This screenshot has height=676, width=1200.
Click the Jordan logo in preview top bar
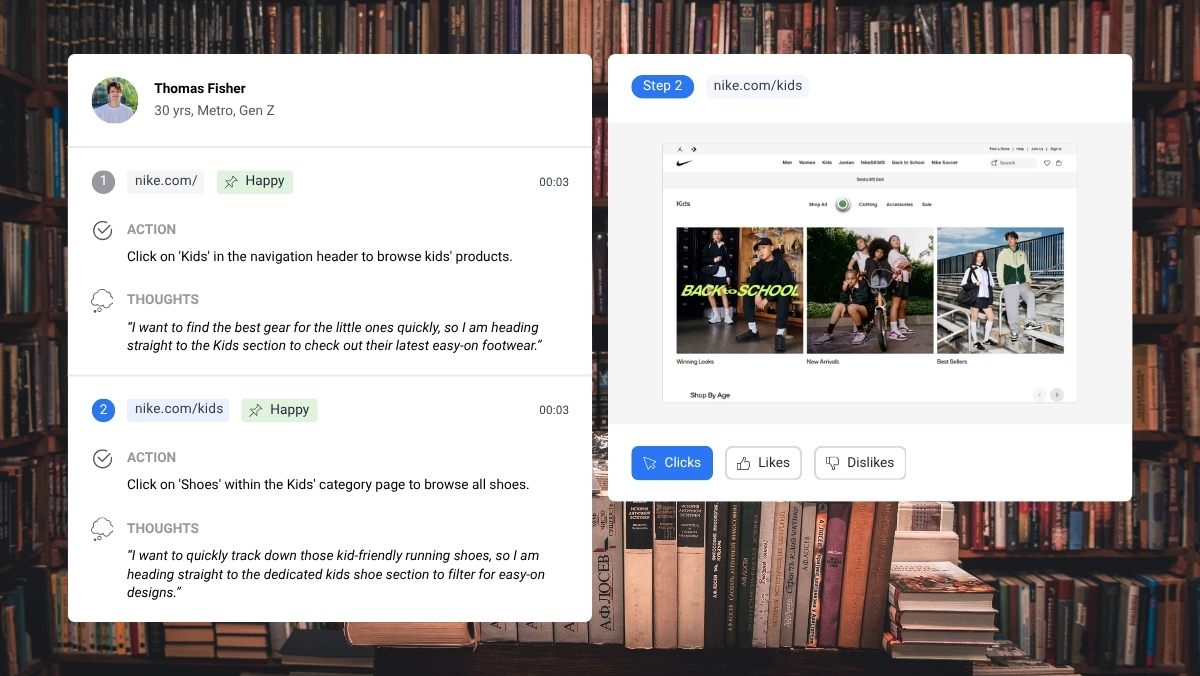coord(680,149)
